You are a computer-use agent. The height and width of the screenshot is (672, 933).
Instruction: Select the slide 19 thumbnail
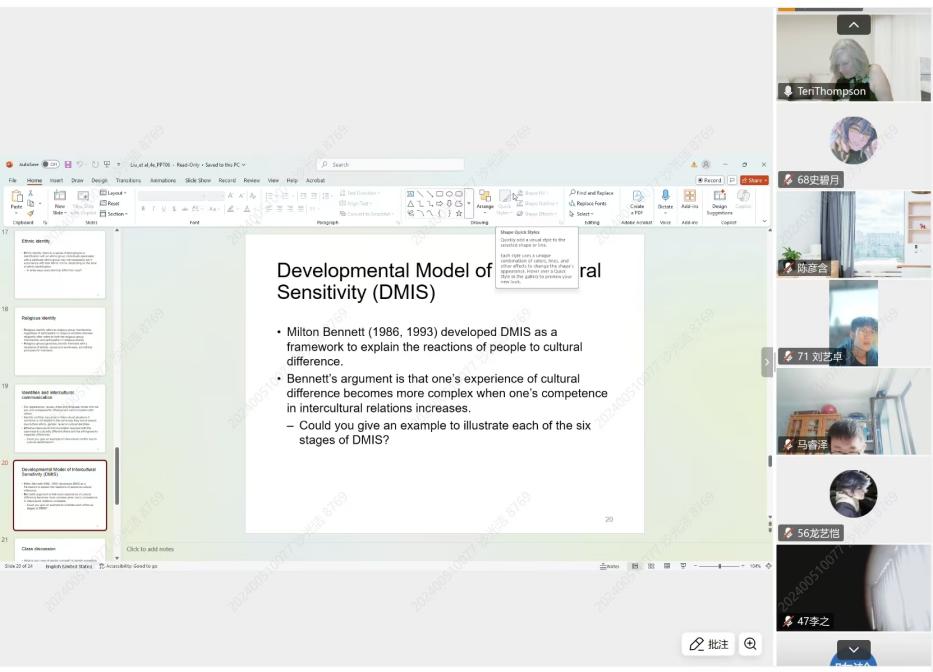62,418
